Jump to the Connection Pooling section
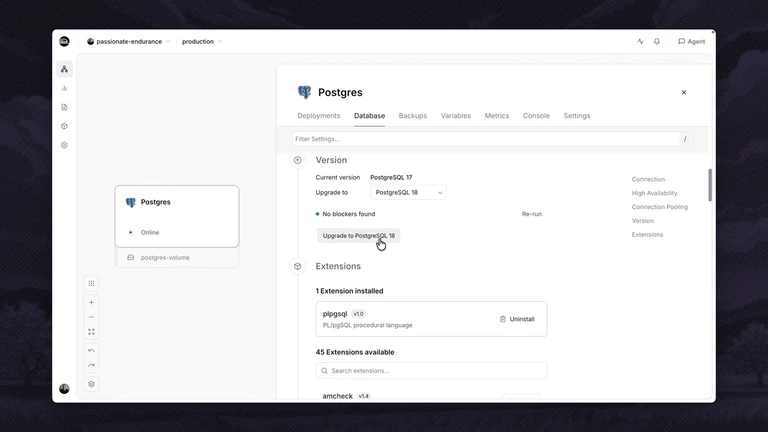This screenshot has height=432, width=768. point(659,207)
